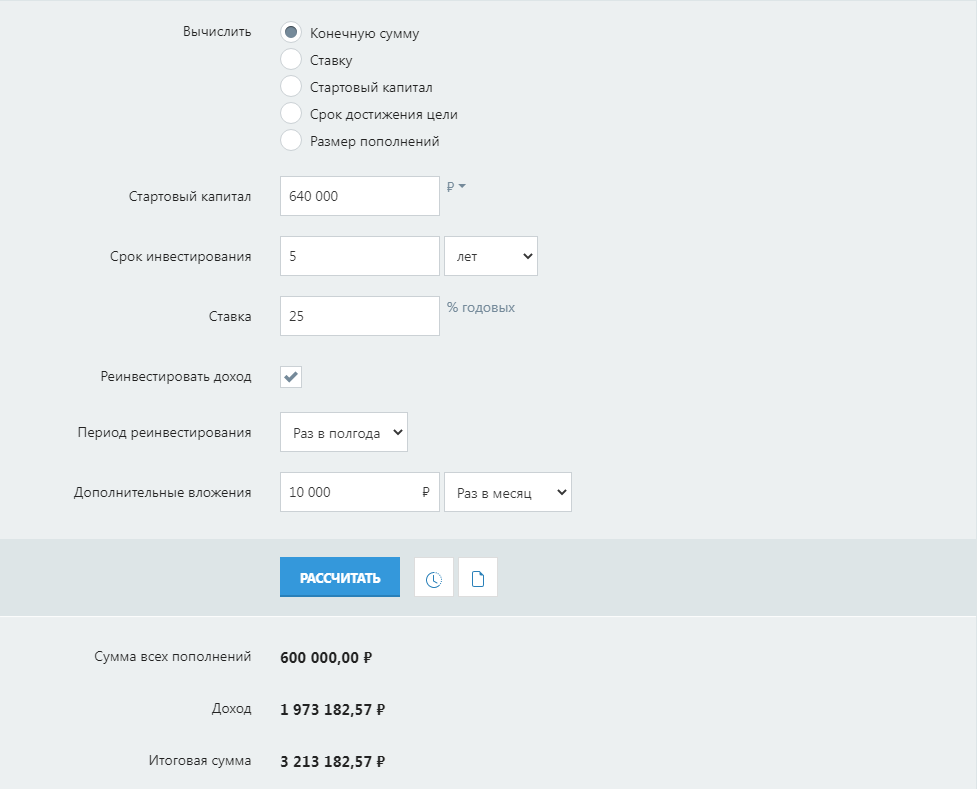The image size is (979, 789).
Task: Select the Конечную сумму radio option
Action: pos(291,32)
